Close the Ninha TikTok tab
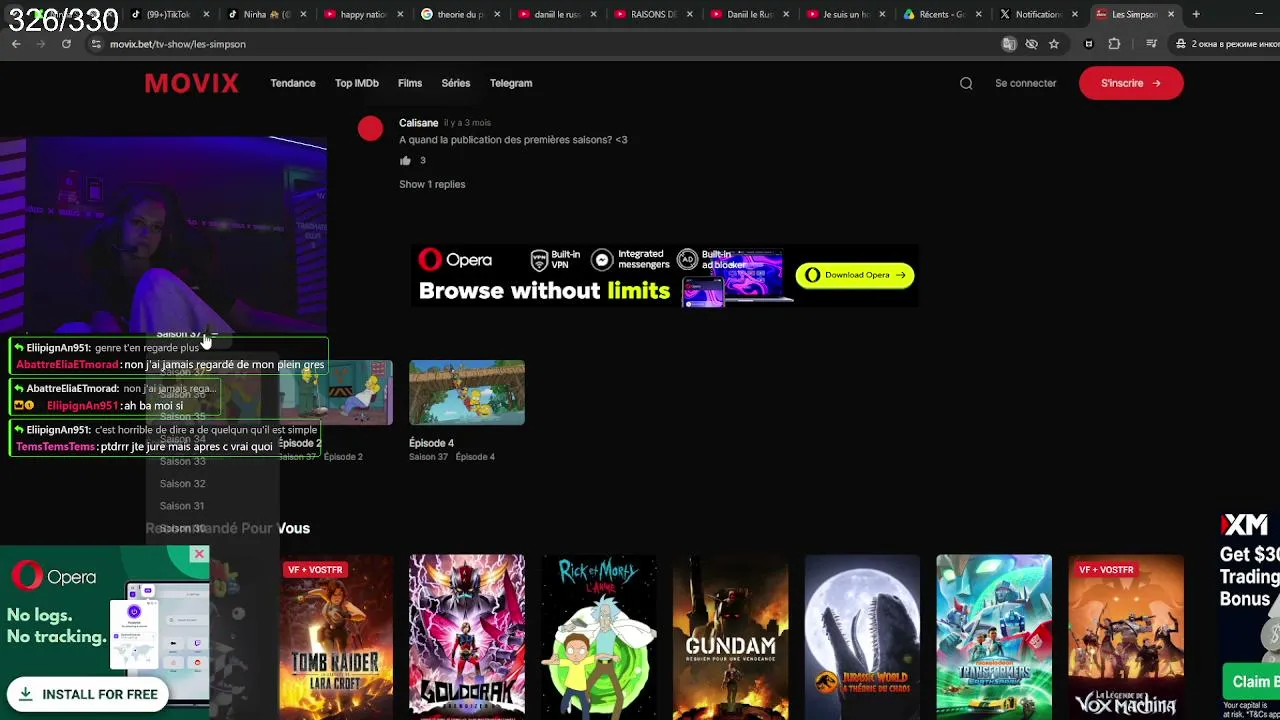Screen dimensions: 1280x720 pyautogui.click(x=303, y=14)
